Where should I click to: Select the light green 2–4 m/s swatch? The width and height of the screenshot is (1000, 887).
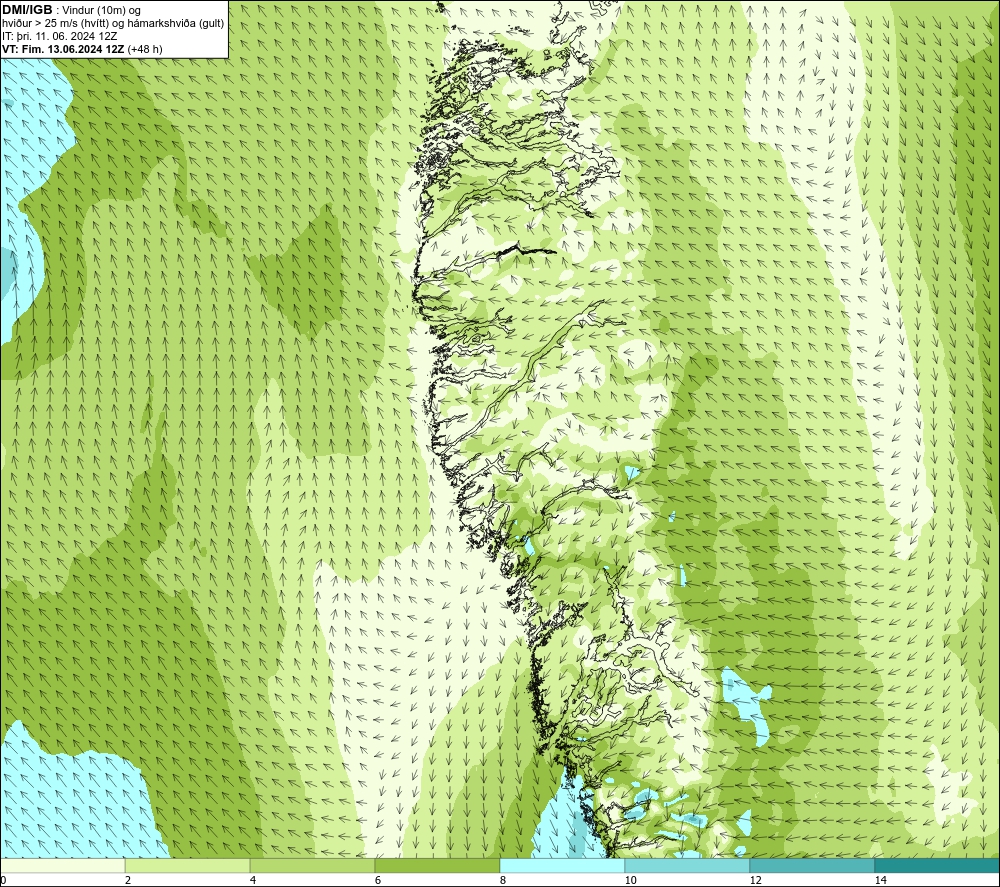(188, 865)
